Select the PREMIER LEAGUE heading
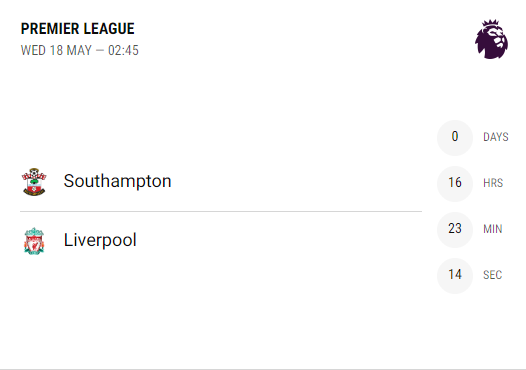The height and width of the screenshot is (370, 526). [x=77, y=29]
